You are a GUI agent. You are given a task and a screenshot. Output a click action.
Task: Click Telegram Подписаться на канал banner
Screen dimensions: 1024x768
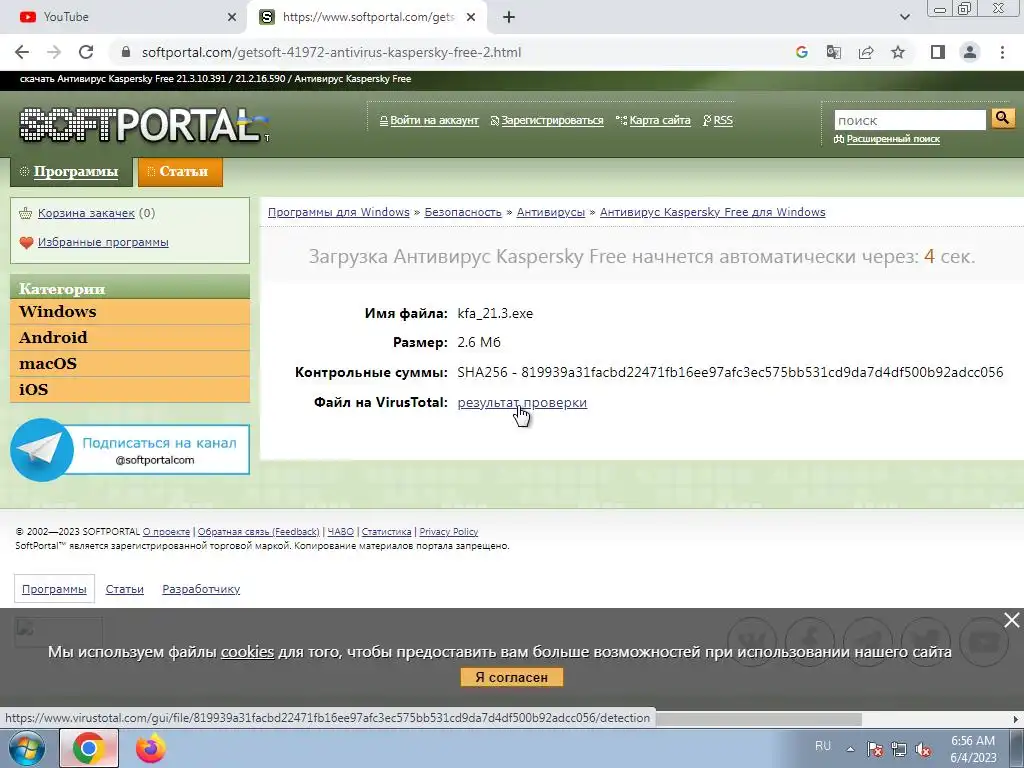point(130,450)
